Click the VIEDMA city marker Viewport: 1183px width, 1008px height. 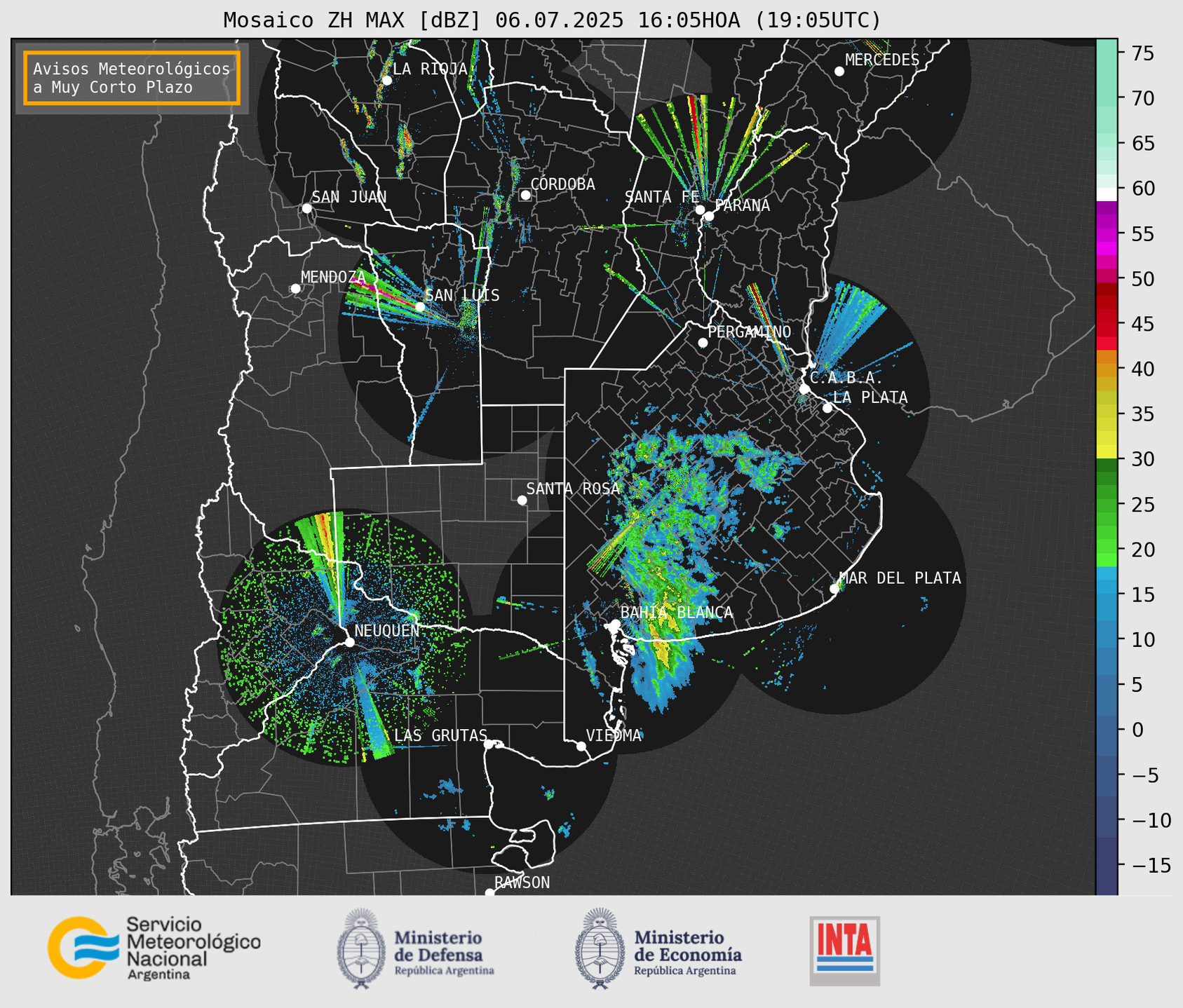click(x=581, y=746)
